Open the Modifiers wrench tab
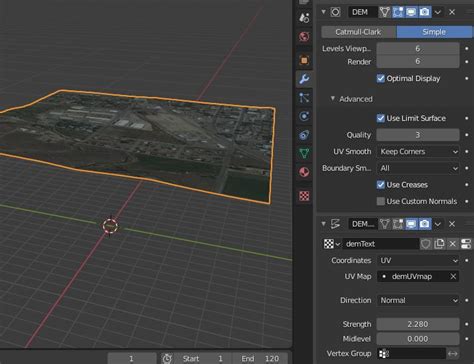The width and height of the screenshot is (474, 364). [304, 79]
